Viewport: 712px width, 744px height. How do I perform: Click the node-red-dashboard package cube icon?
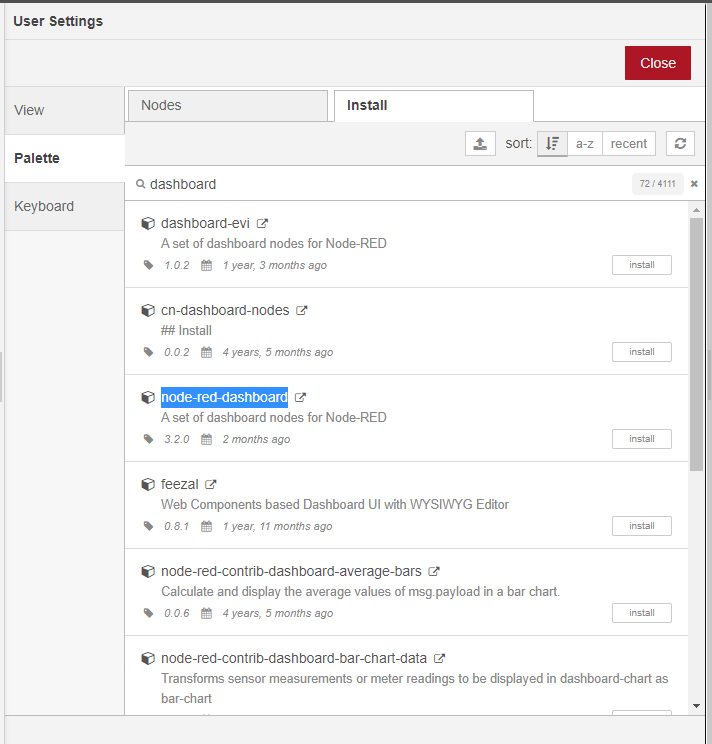[148, 397]
